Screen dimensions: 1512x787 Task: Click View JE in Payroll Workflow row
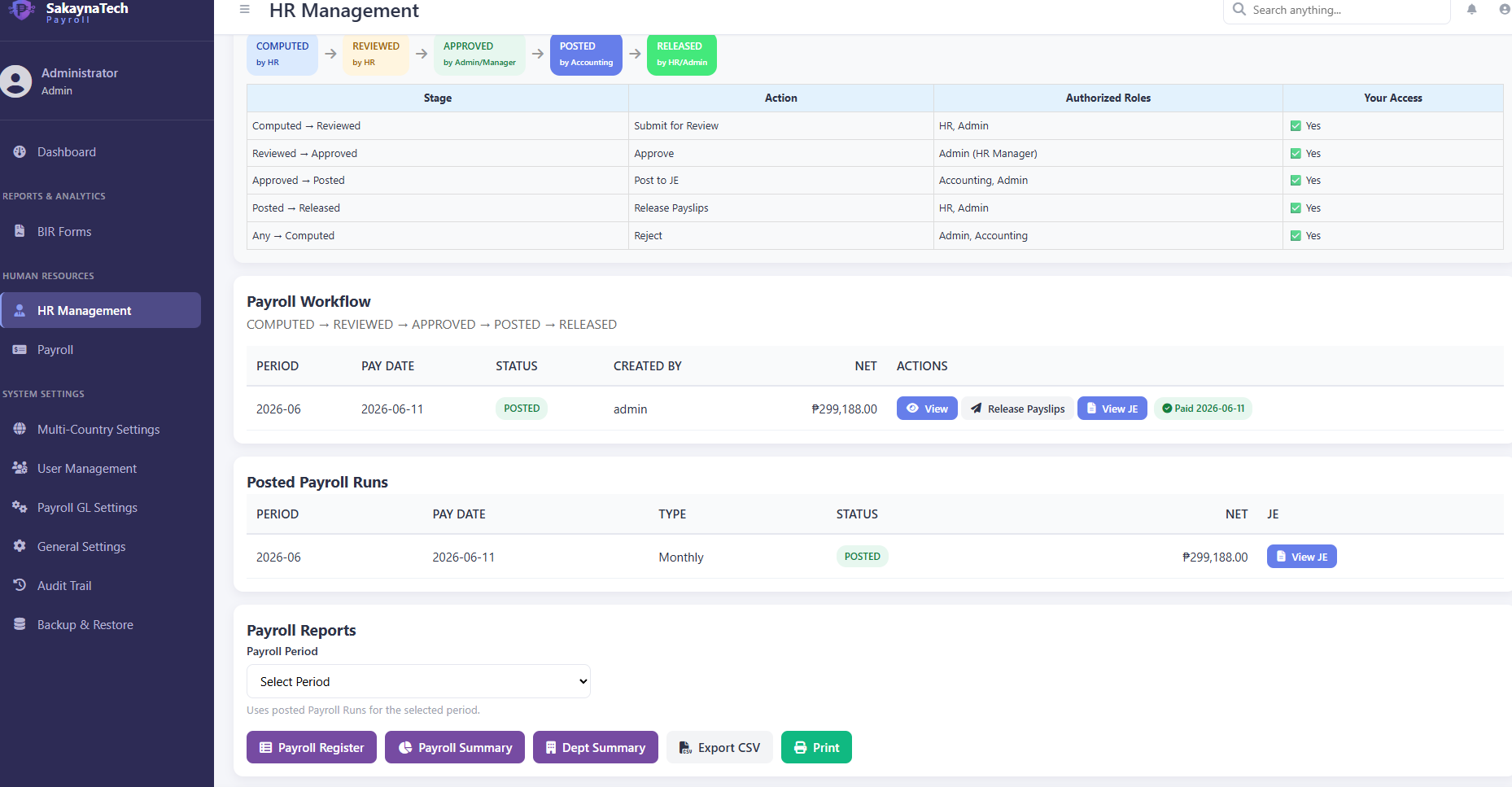[x=1112, y=409]
